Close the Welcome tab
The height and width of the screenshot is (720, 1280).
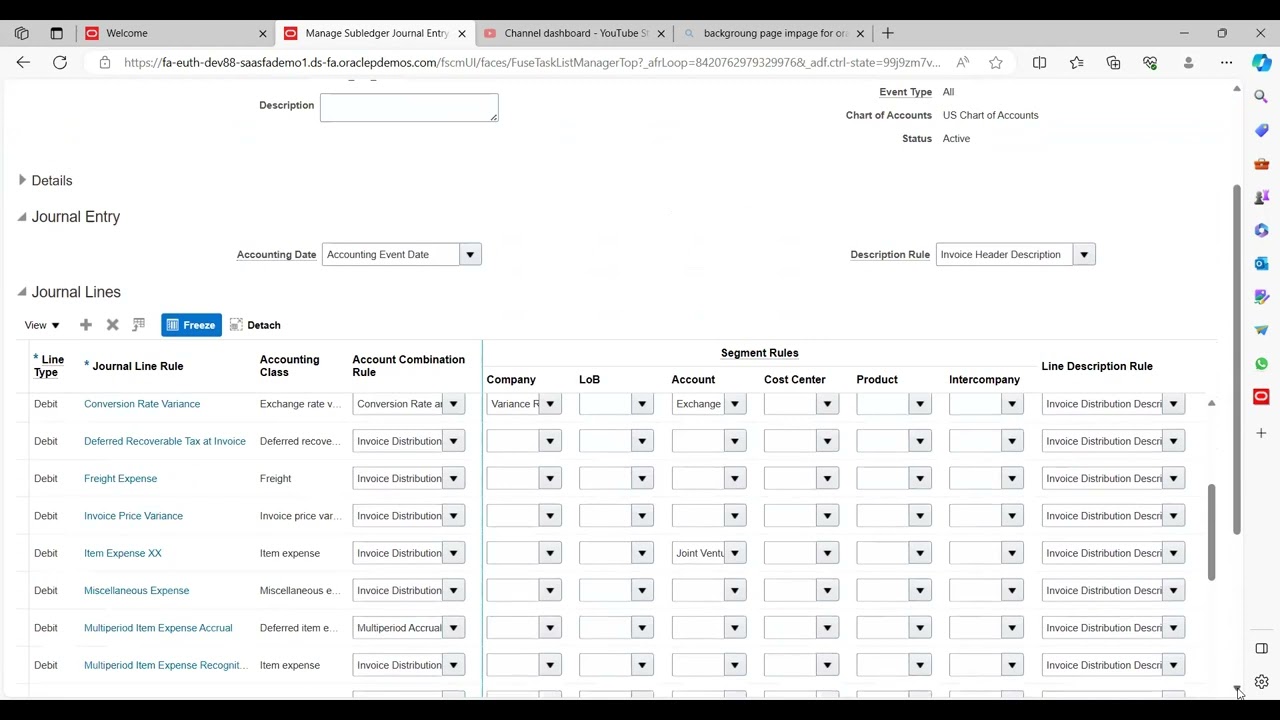(x=263, y=33)
